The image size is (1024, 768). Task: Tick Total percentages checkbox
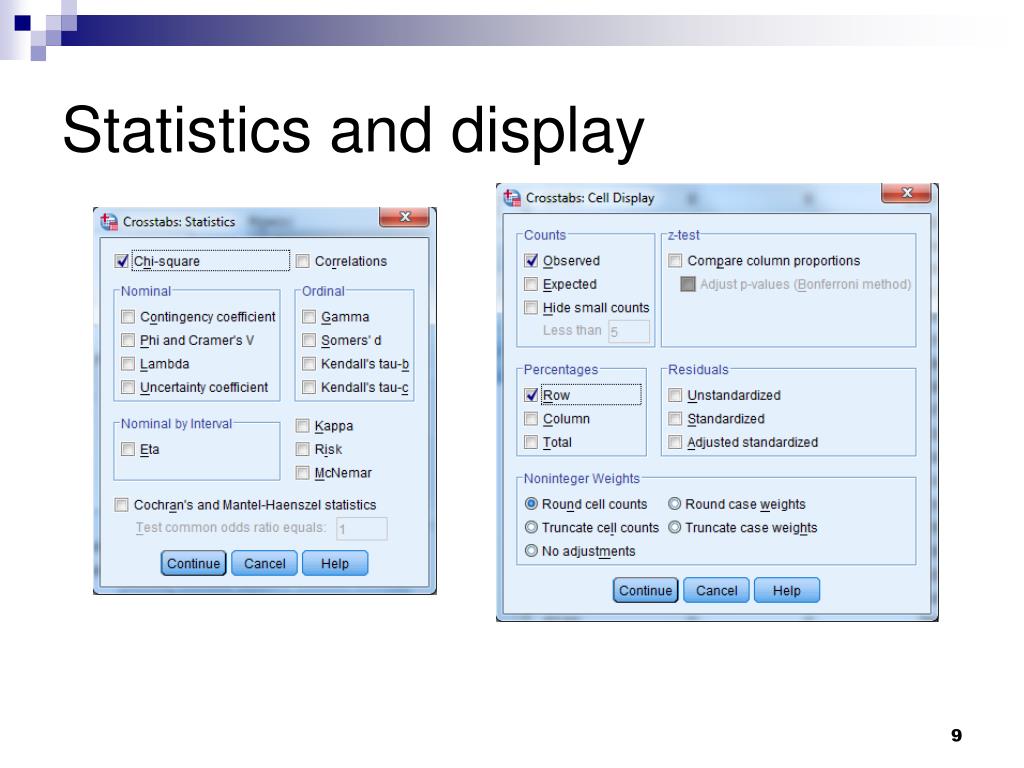531,442
